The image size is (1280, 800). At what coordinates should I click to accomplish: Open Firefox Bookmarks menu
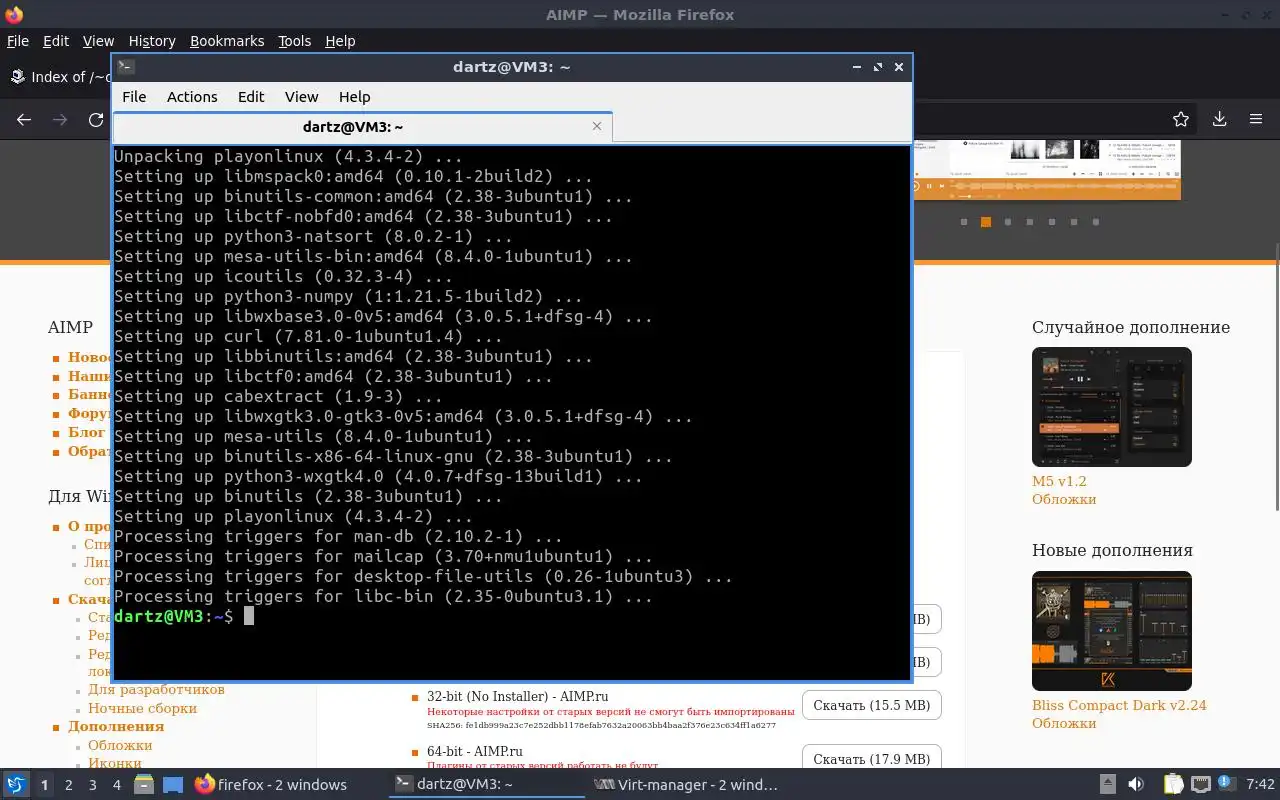pyautogui.click(x=227, y=41)
